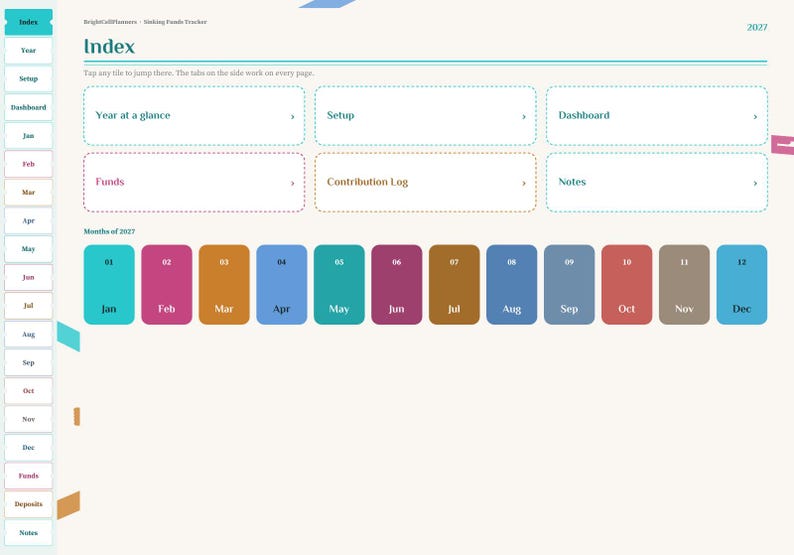Select the Feb side tab
794x555 pixels.
28,164
